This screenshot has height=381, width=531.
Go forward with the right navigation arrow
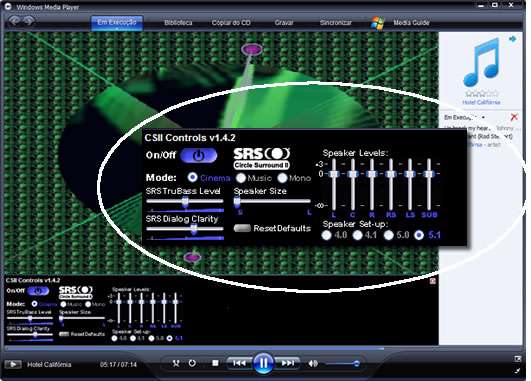coord(28,20)
